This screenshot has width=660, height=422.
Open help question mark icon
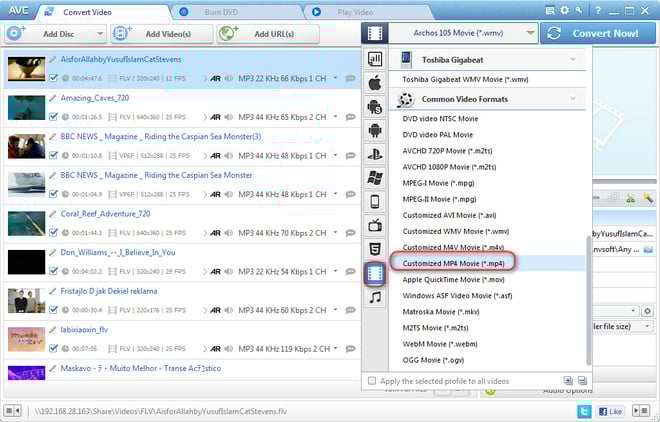pyautogui.click(x=598, y=11)
